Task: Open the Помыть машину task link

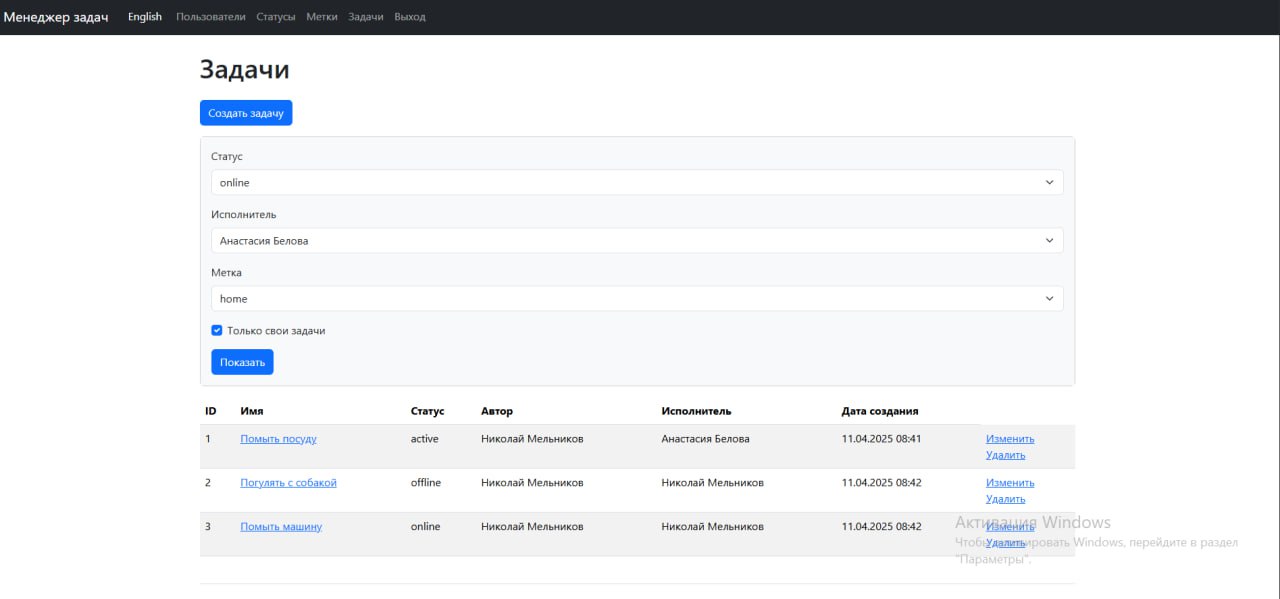Action: click(x=281, y=527)
